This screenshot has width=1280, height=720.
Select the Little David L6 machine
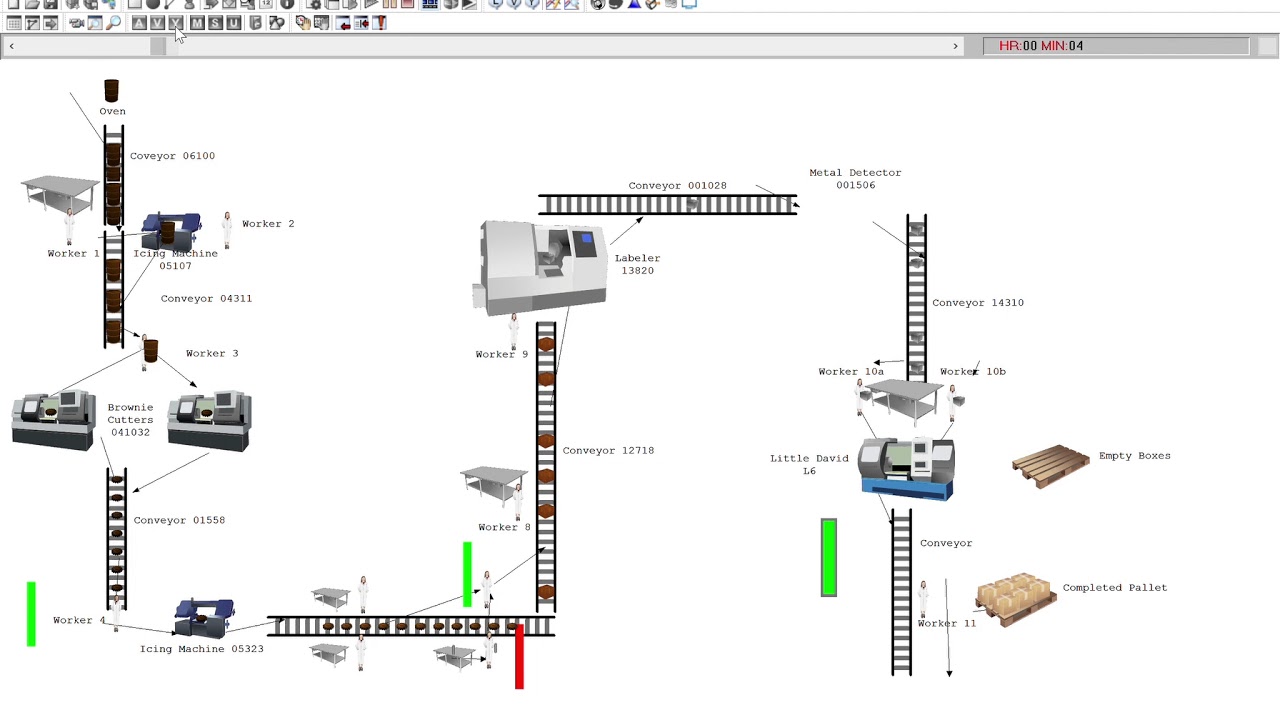pos(907,468)
